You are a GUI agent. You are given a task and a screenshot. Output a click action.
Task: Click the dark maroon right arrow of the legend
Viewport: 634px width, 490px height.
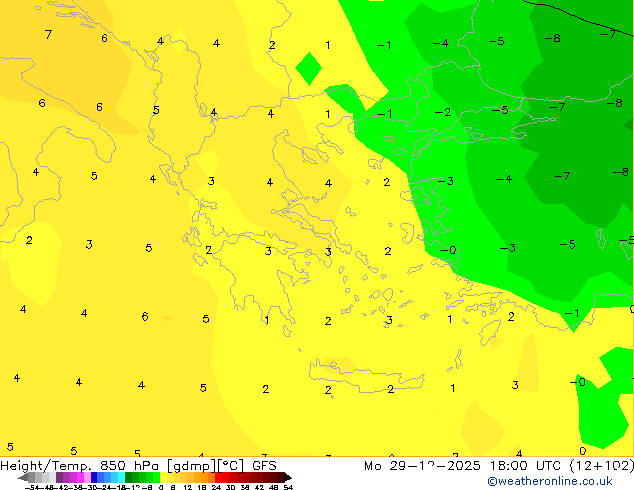tap(288, 477)
